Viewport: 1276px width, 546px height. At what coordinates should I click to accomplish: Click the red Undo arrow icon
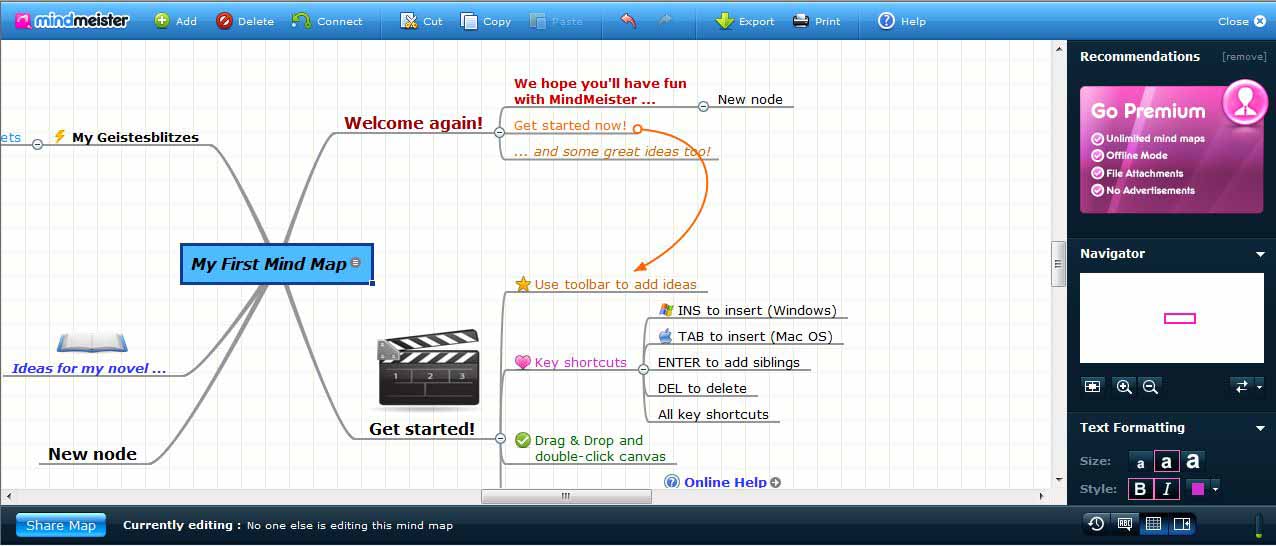628,20
